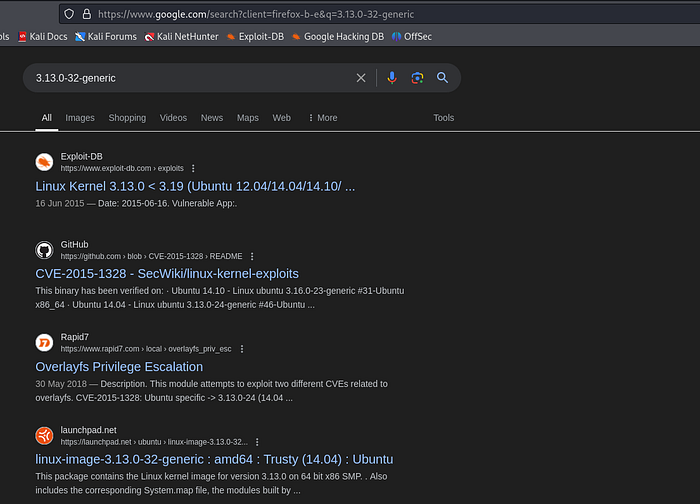Click the lock icon in address bar
700x504 pixels.
point(84,14)
